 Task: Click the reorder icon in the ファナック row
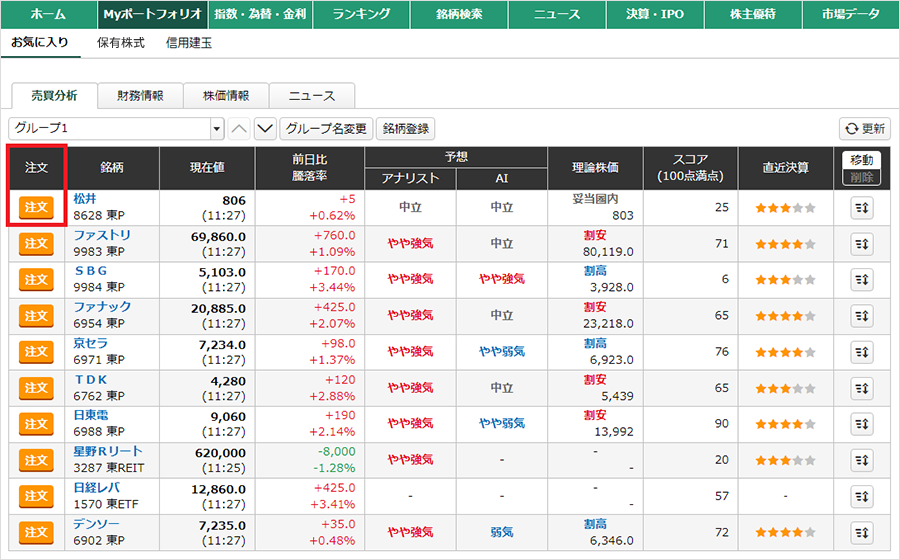coord(862,316)
